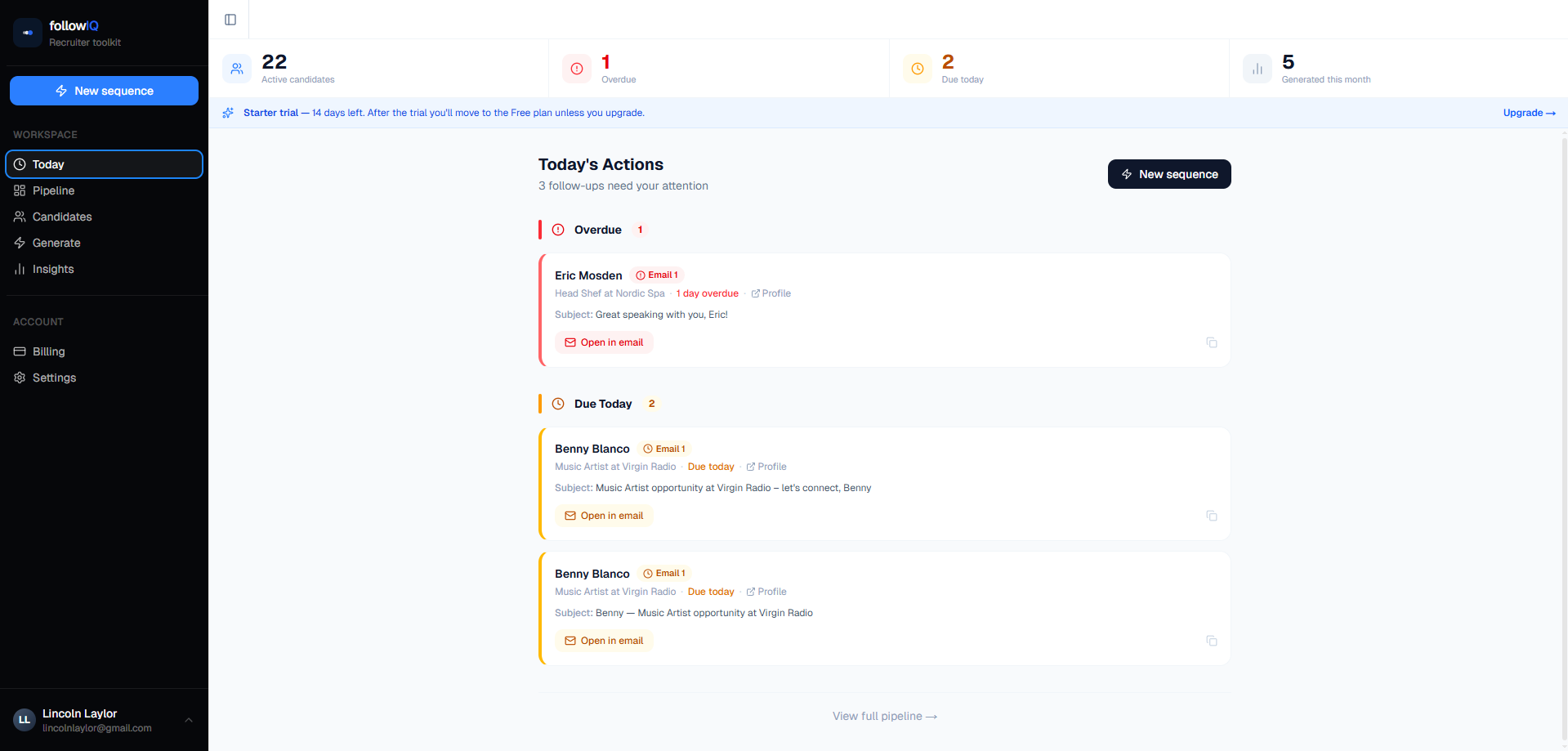Copy the 'Benny — Music Artist opportunity' email icon
This screenshot has height=751, width=1568.
[x=1212, y=641]
